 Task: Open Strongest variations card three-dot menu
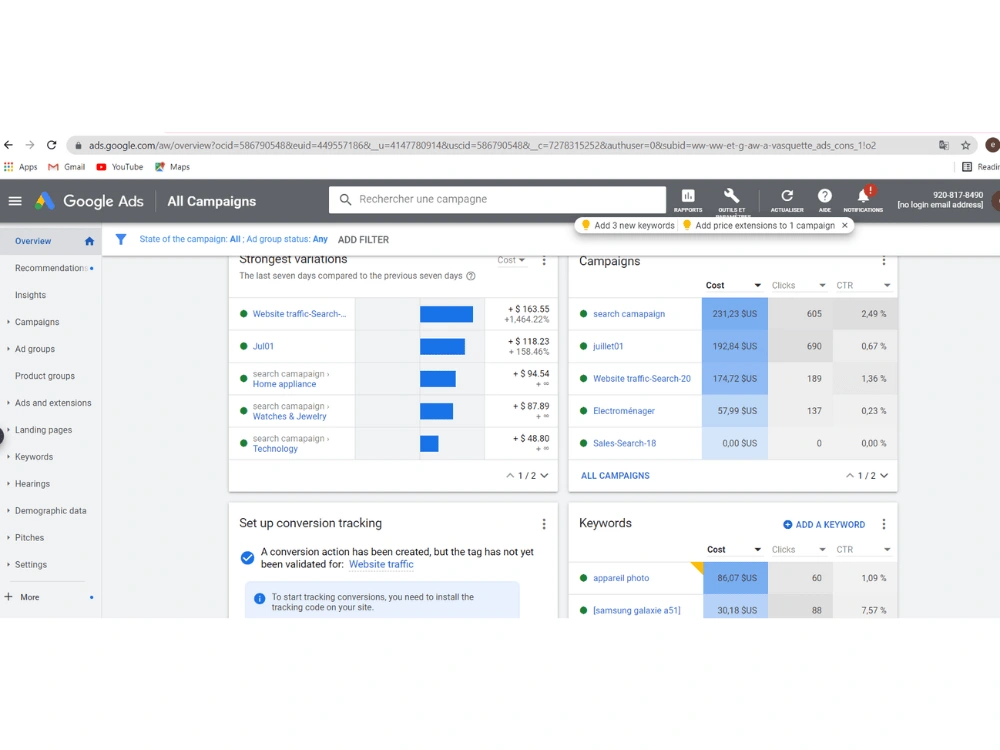pos(544,260)
